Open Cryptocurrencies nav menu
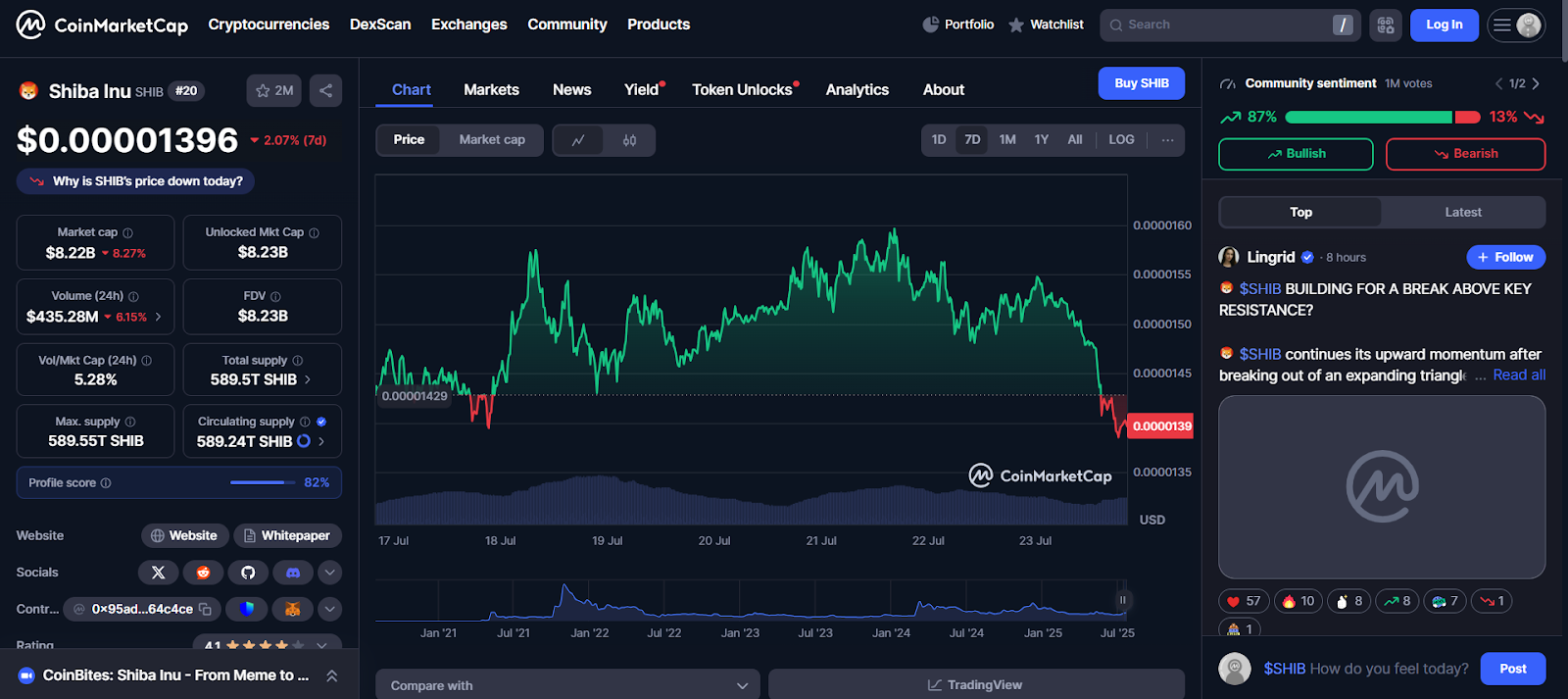Screen dimensions: 1568x699 click(x=269, y=25)
